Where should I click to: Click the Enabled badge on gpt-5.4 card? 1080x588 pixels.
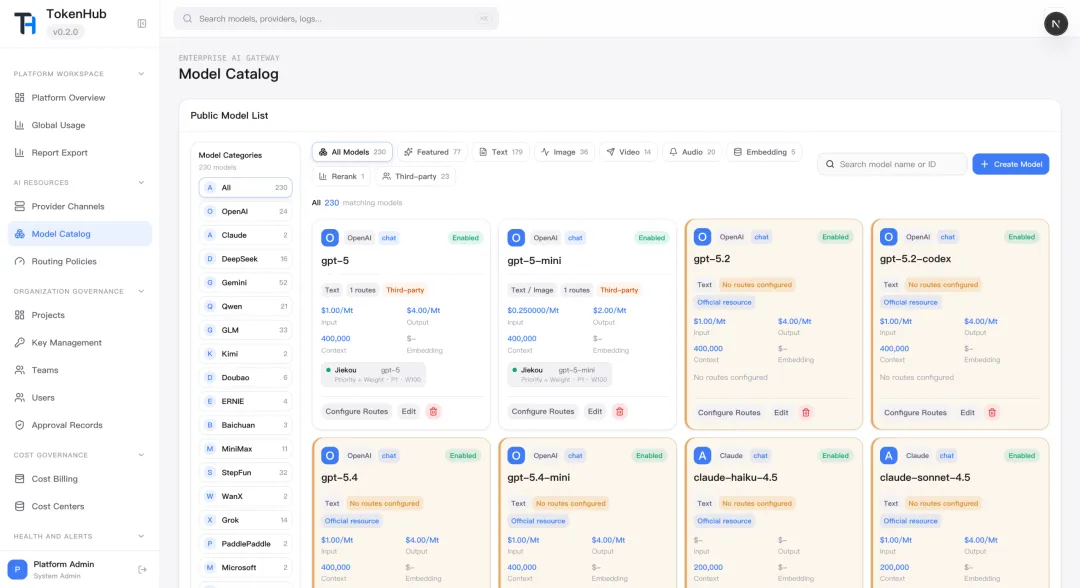point(463,456)
